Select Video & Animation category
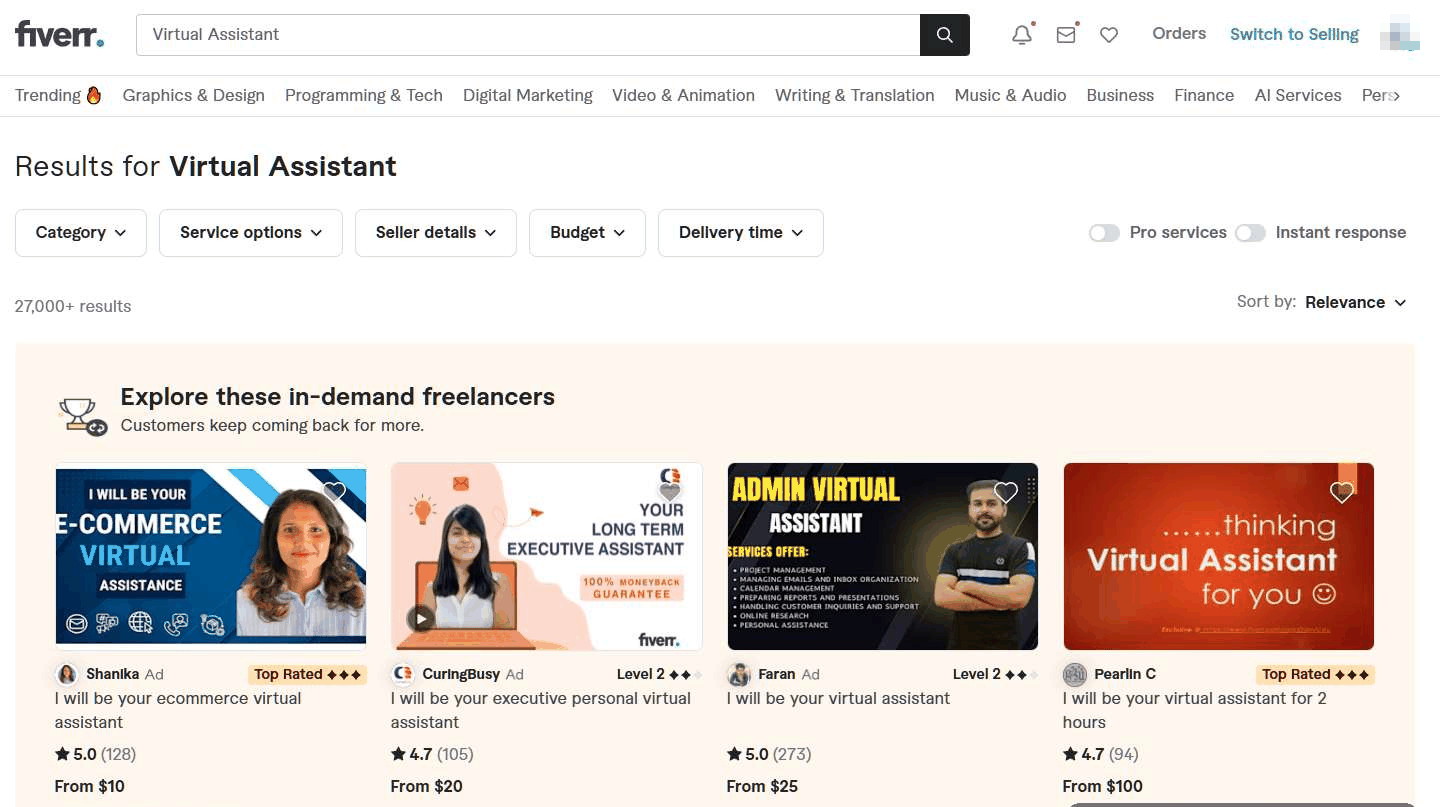Image resolution: width=1440 pixels, height=807 pixels. pyautogui.click(x=683, y=96)
